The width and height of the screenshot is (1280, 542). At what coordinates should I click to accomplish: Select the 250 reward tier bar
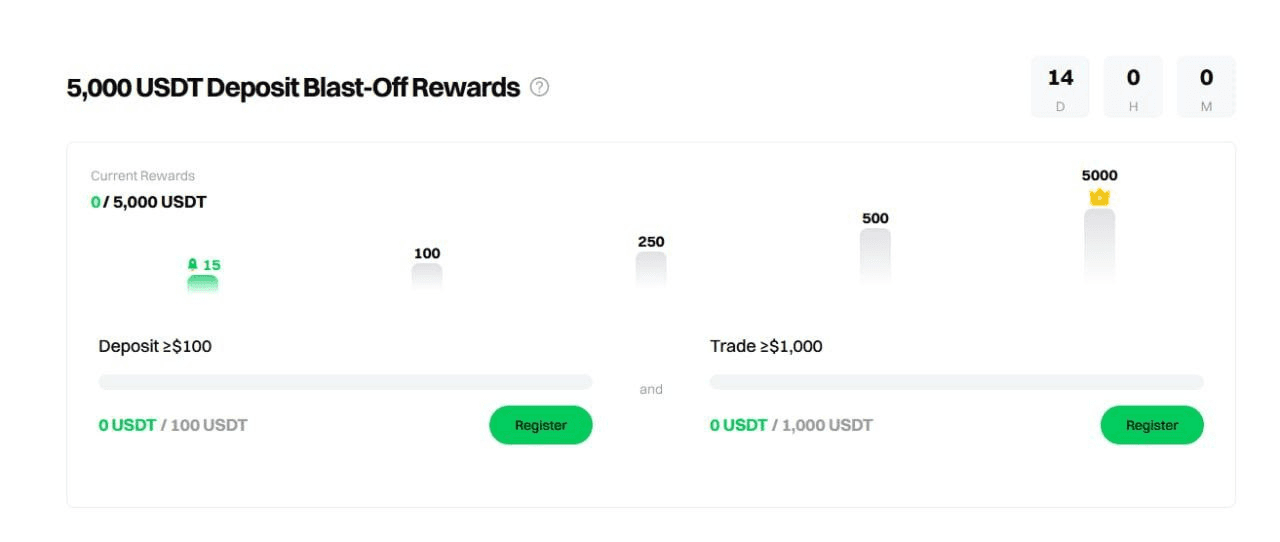[x=651, y=270]
